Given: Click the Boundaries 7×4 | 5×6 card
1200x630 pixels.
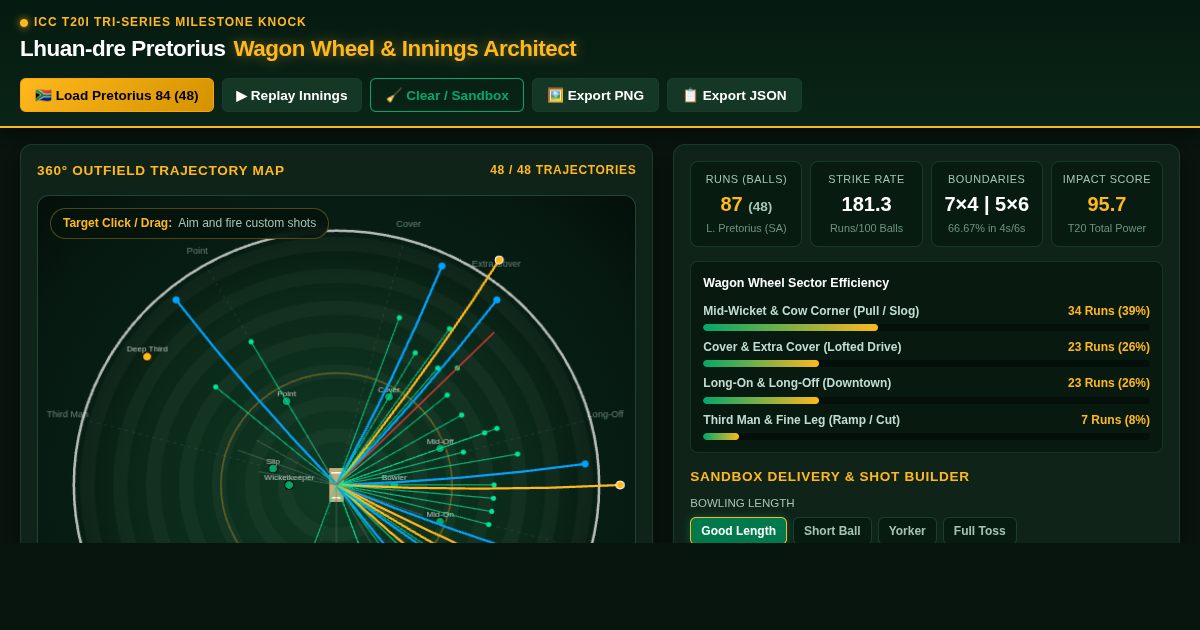Looking at the screenshot, I should pyautogui.click(x=986, y=204).
